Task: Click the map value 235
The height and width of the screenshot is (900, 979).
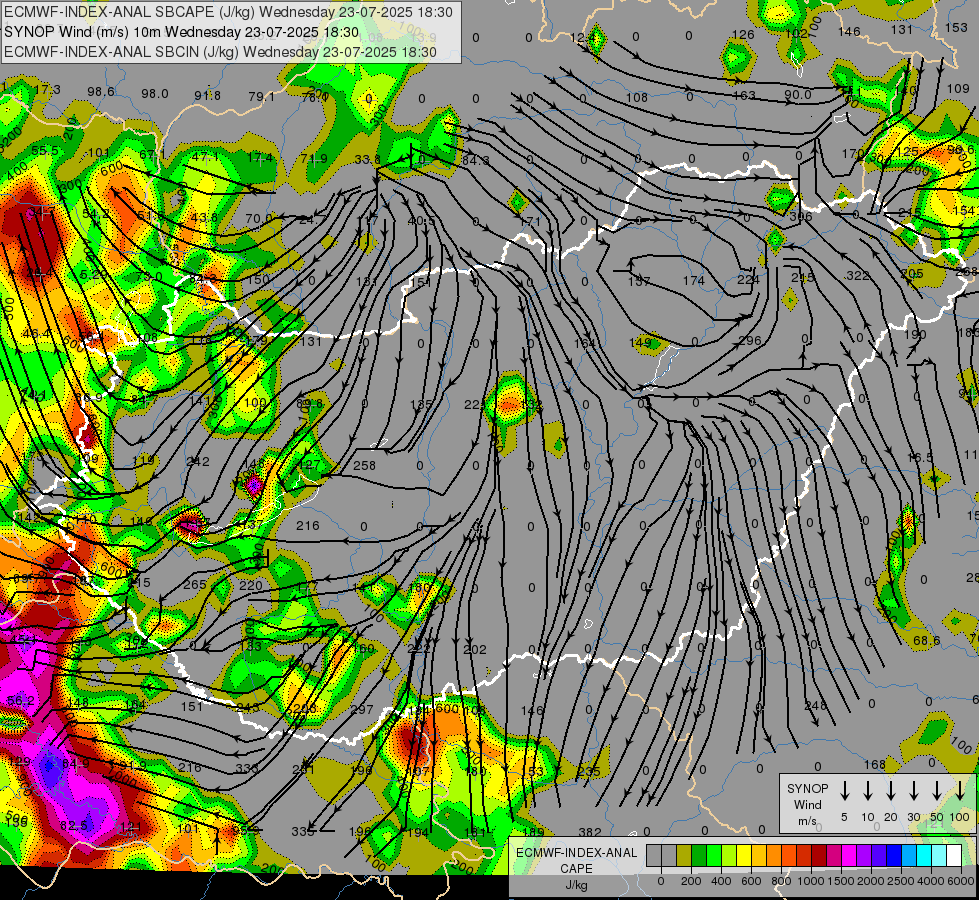Action: [589, 771]
